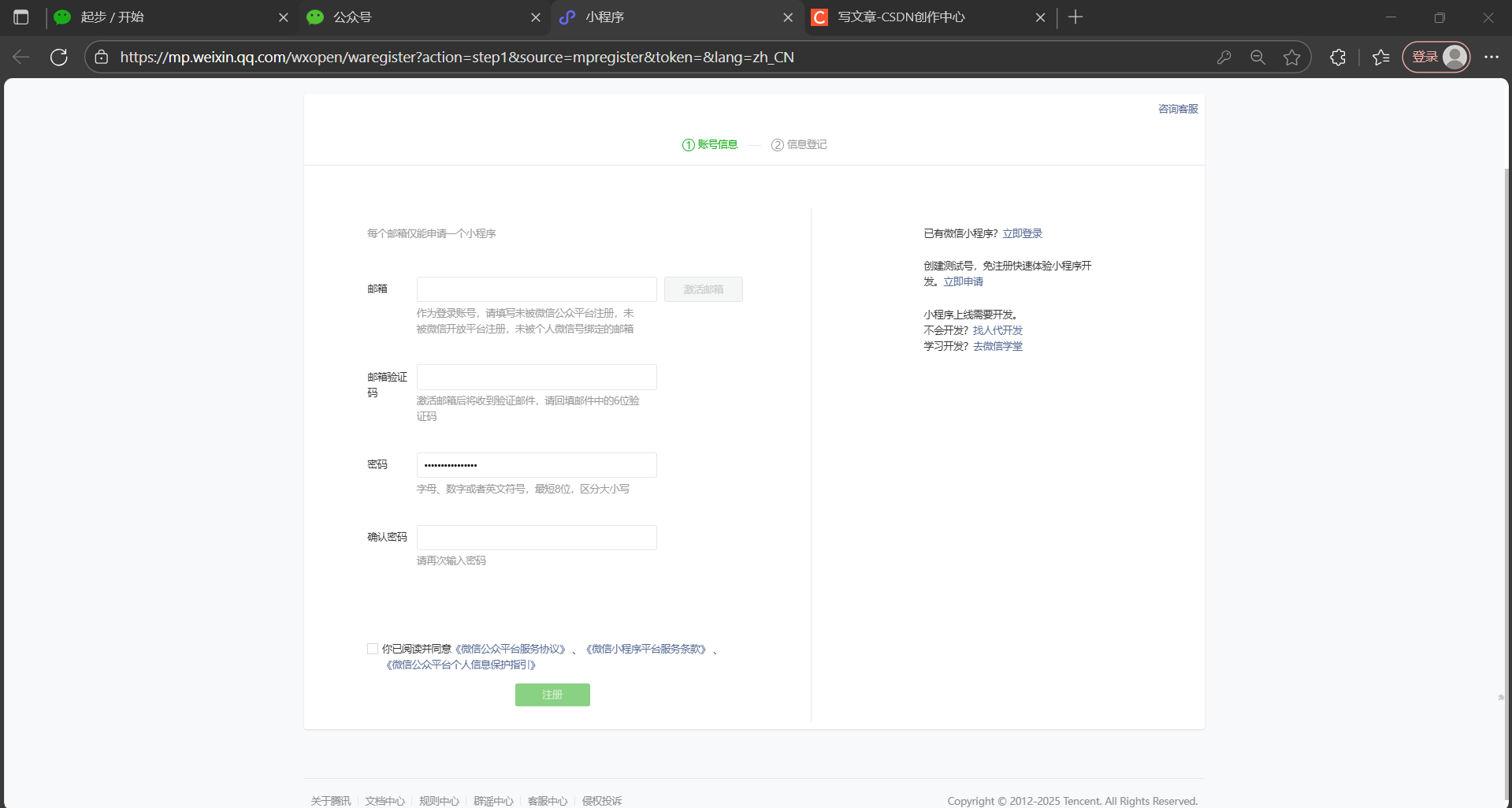Reload the current page
Viewport: 1512px width, 808px height.
pyautogui.click(x=59, y=57)
